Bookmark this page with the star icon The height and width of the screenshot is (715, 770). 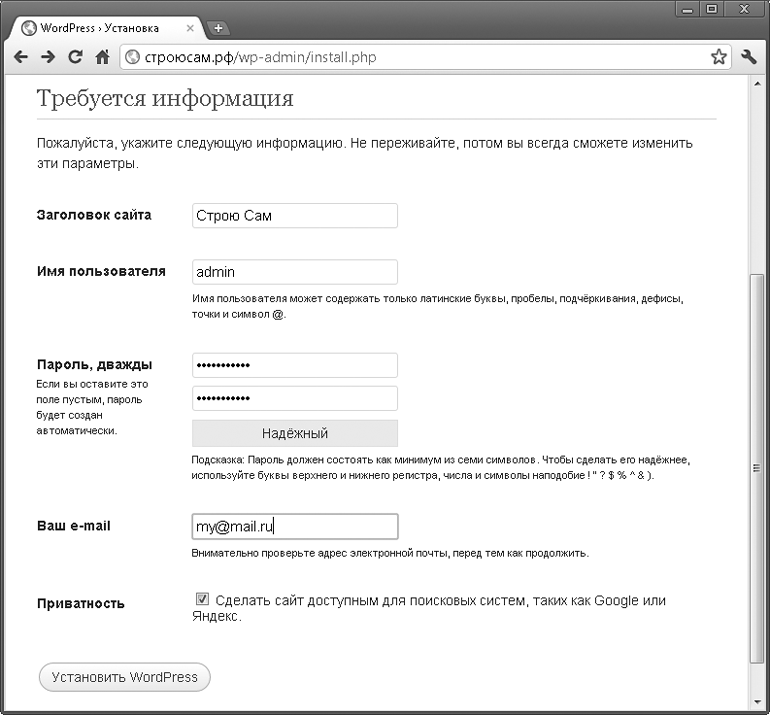(x=718, y=57)
